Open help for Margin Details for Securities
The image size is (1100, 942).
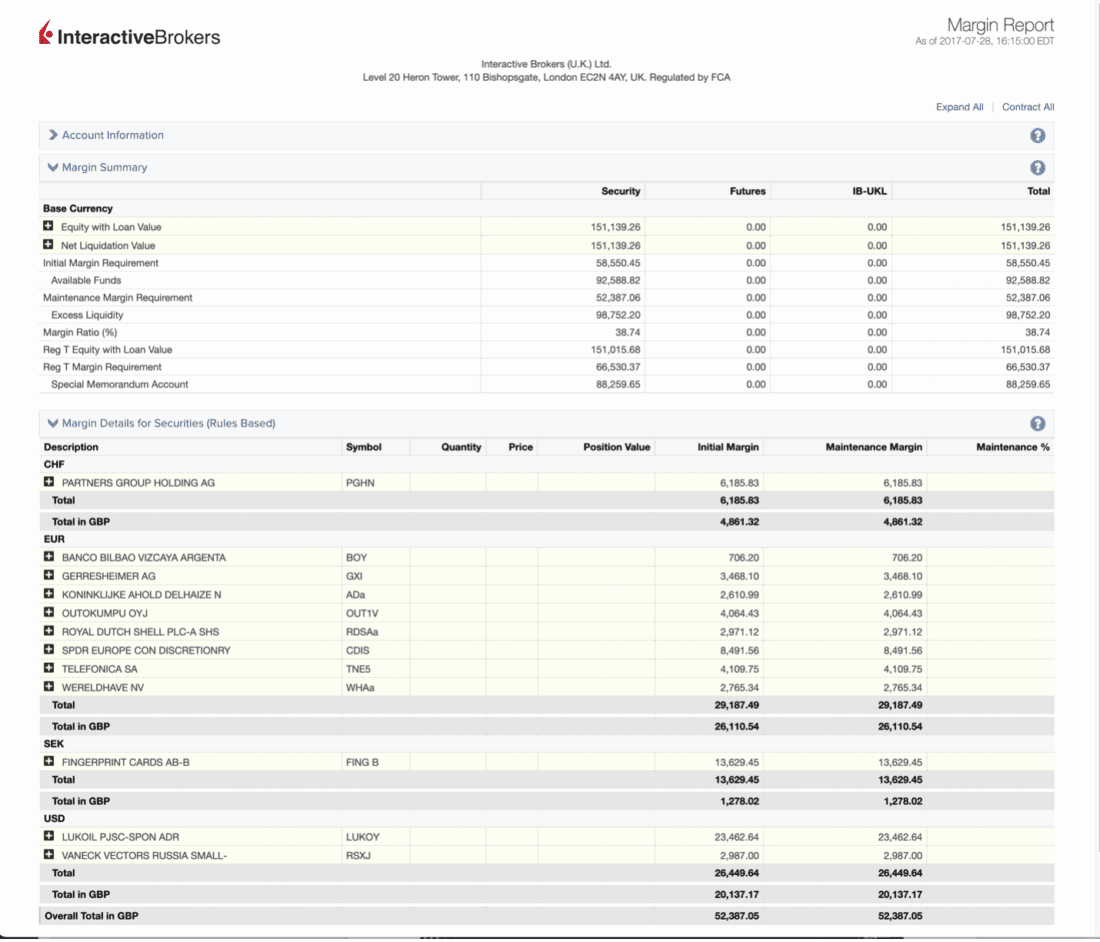coord(1038,424)
